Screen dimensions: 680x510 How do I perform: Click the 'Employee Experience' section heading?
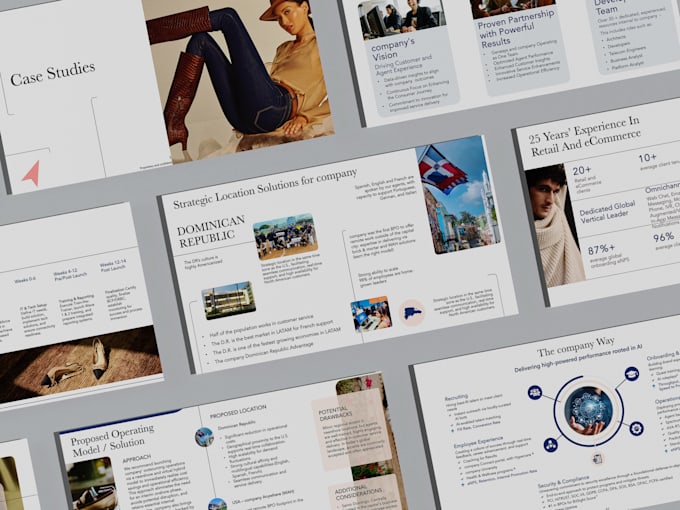pyautogui.click(x=478, y=442)
